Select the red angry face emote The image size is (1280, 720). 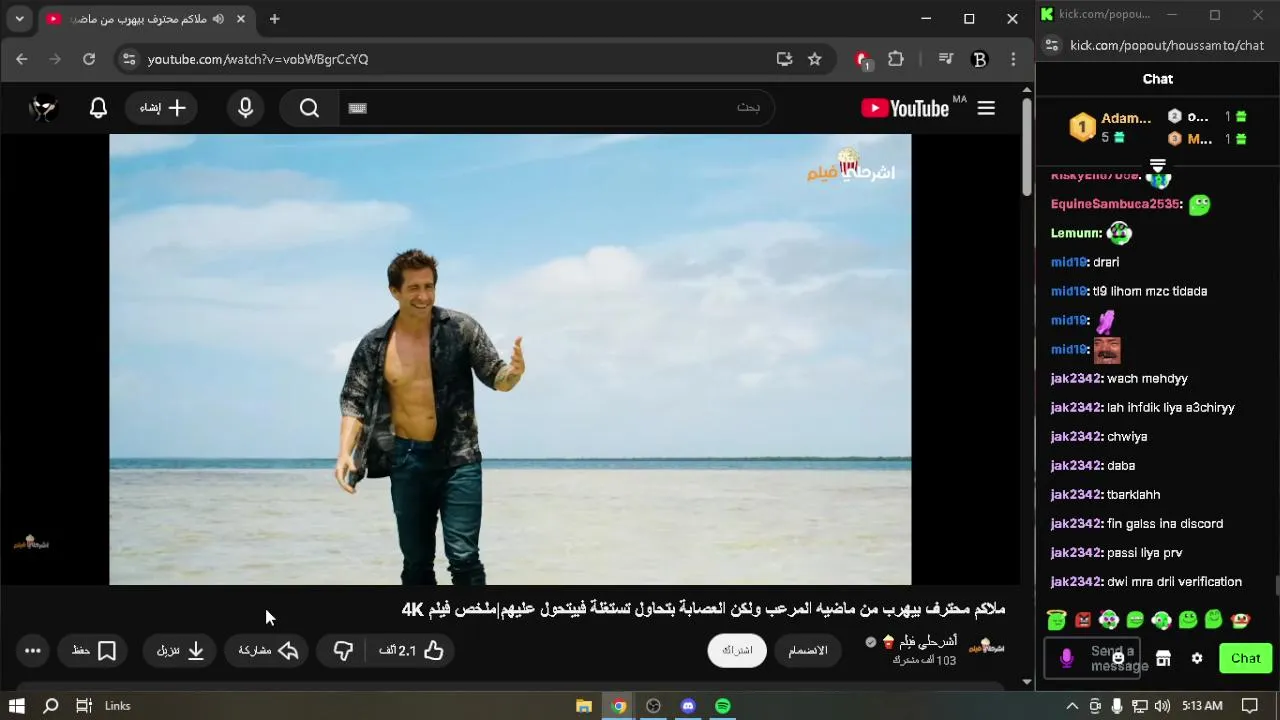click(x=1083, y=620)
